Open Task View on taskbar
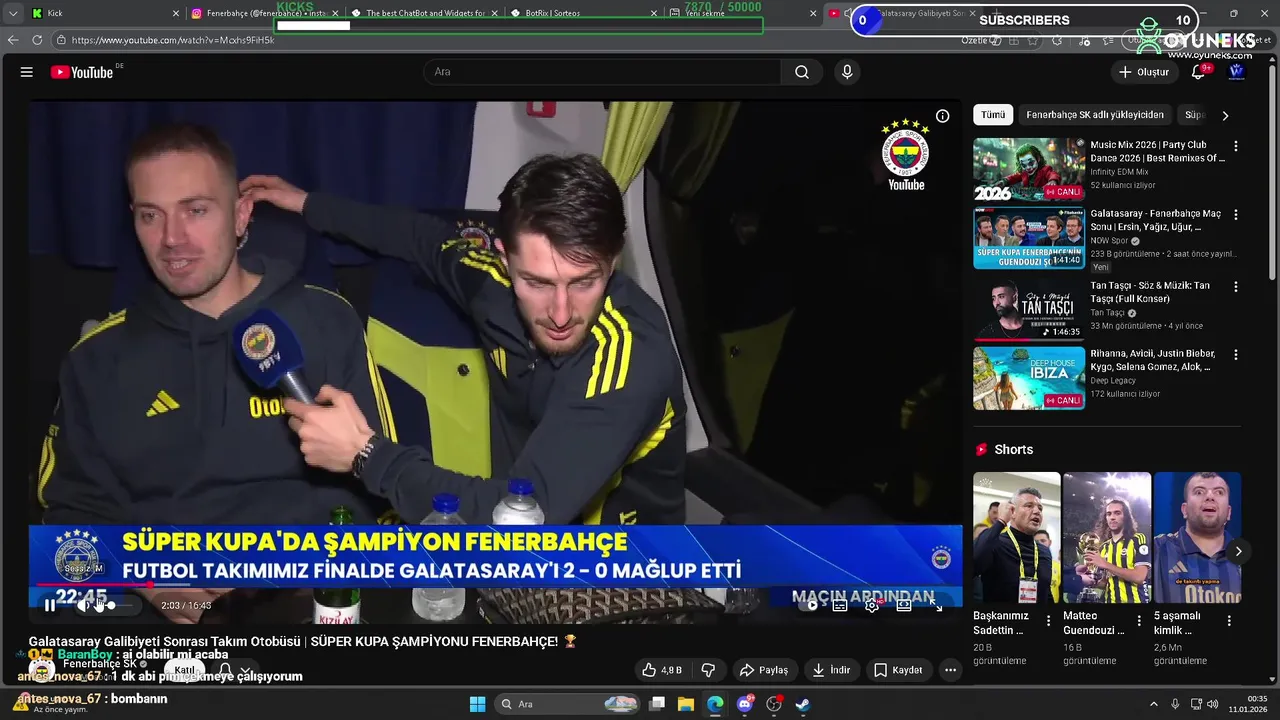This screenshot has width=1280, height=720. click(x=657, y=704)
